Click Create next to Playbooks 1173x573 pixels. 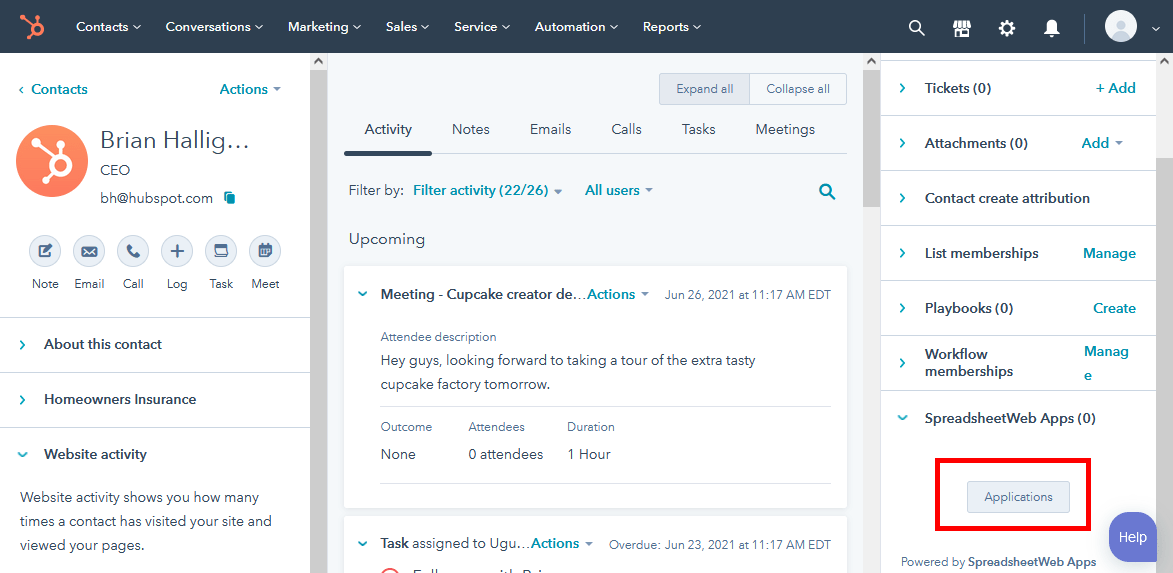pos(1115,308)
